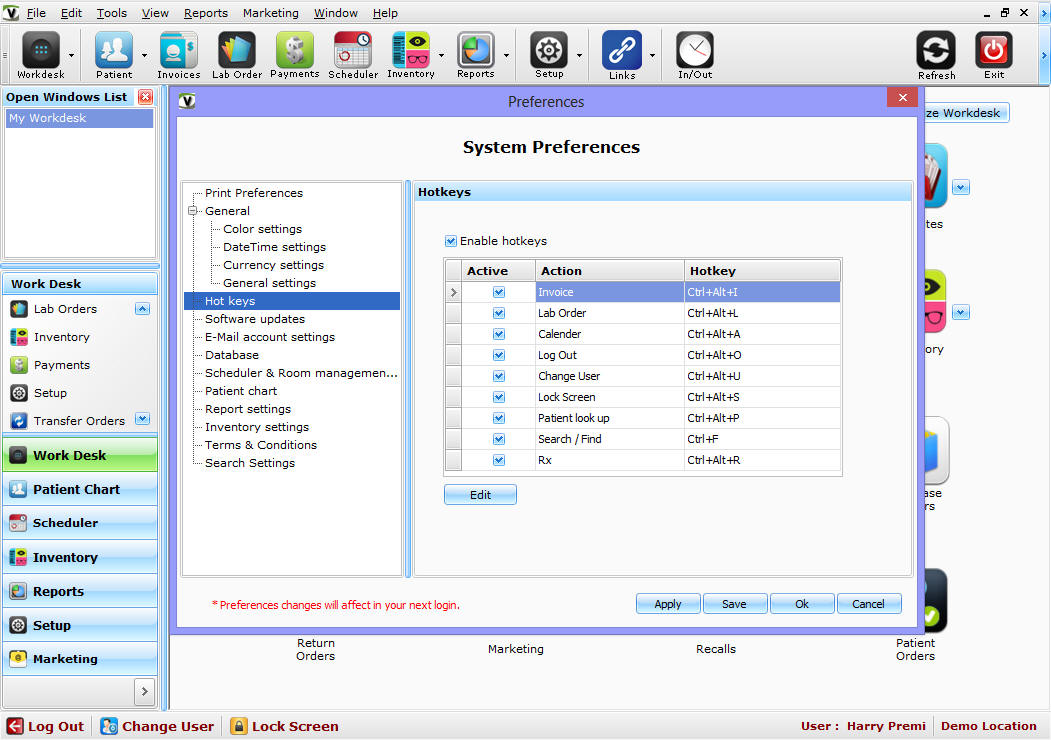Collapse the General tree node
Image resolution: width=1051 pixels, height=740 pixels.
tap(193, 211)
